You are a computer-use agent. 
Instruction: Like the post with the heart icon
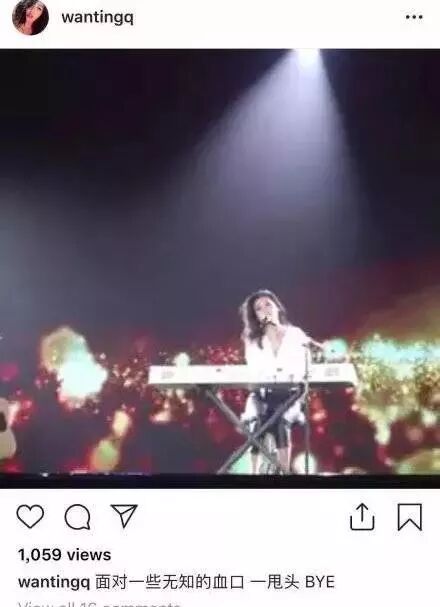30,516
